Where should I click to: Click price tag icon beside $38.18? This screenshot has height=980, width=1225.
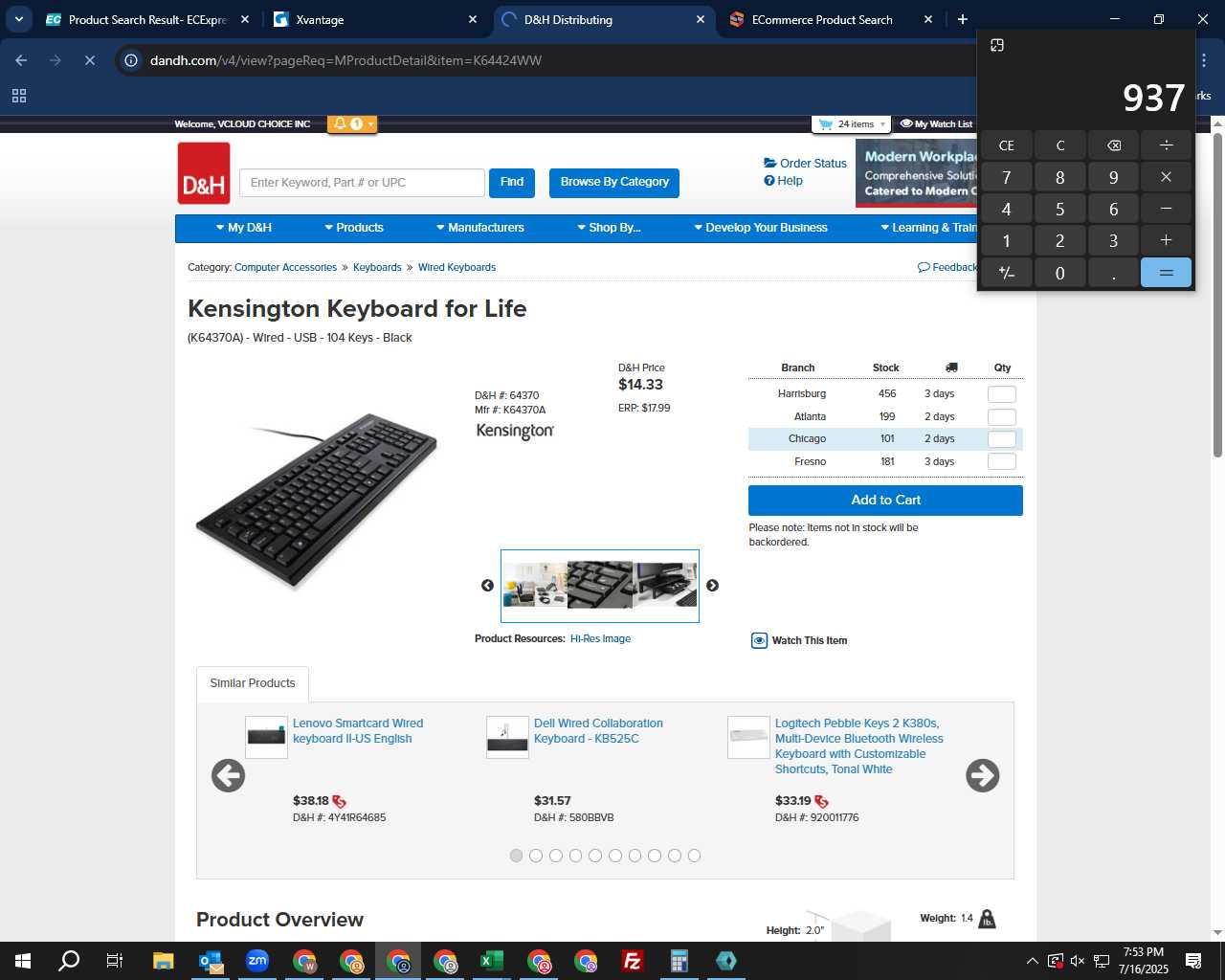[x=339, y=802]
